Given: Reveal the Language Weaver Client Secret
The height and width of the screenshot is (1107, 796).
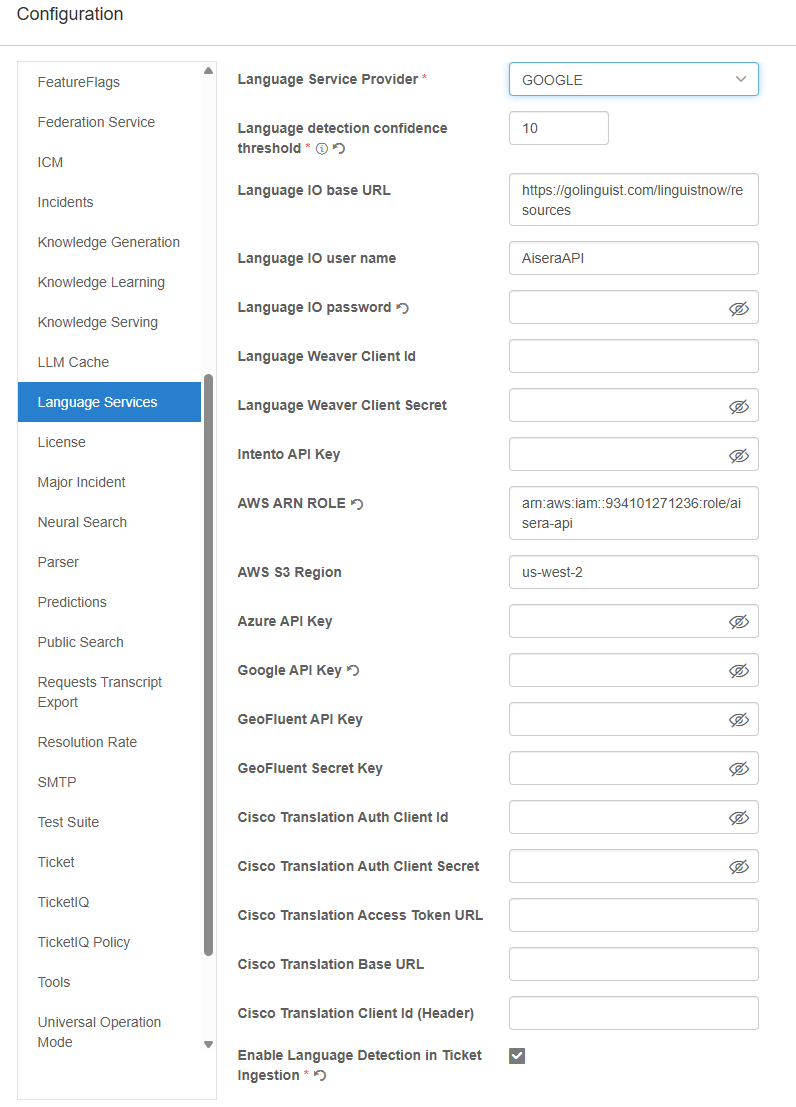Looking at the screenshot, I should point(738,406).
